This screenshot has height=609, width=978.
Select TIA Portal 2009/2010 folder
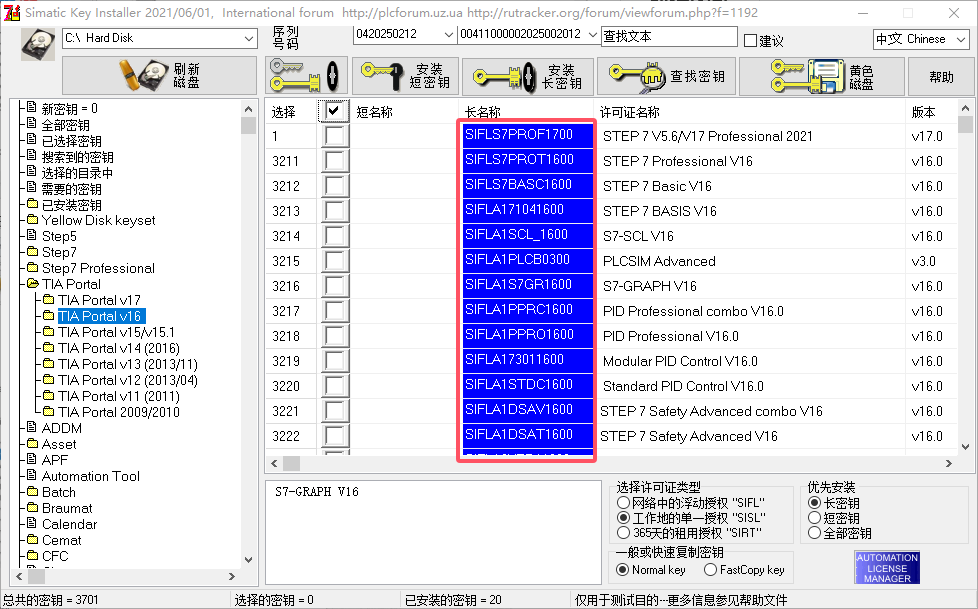coord(119,412)
